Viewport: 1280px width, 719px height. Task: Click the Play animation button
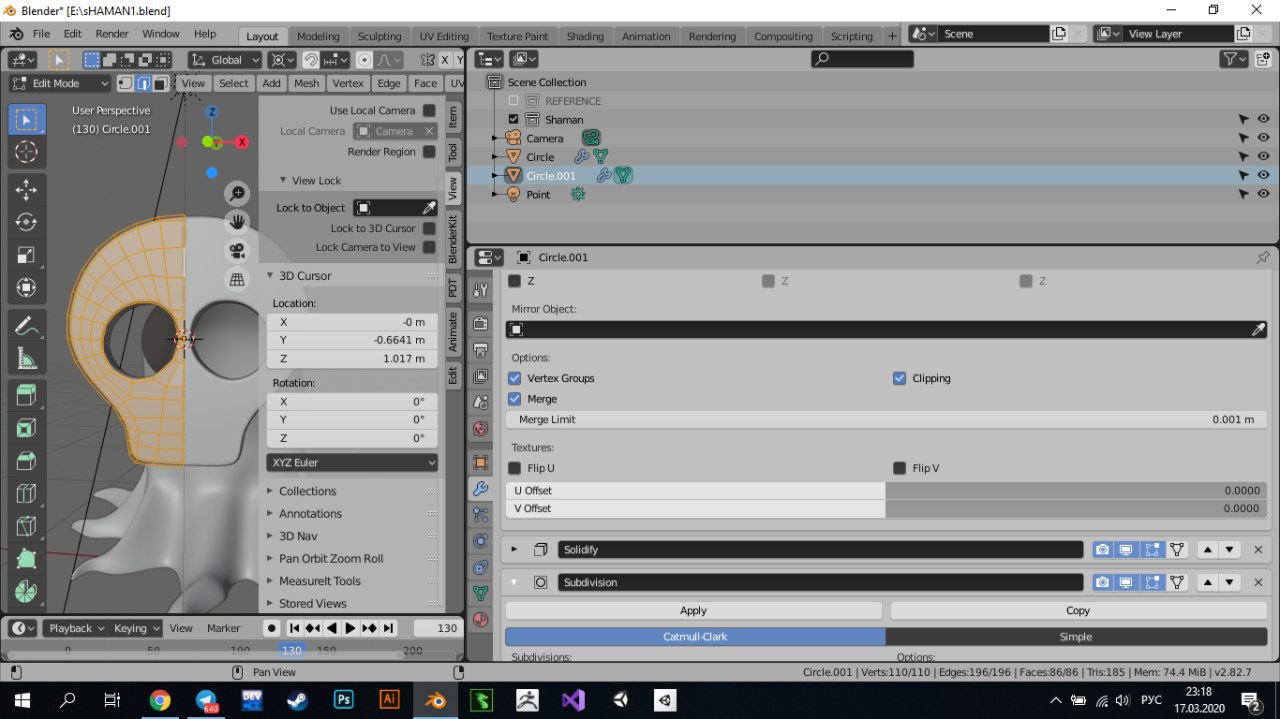tap(350, 628)
